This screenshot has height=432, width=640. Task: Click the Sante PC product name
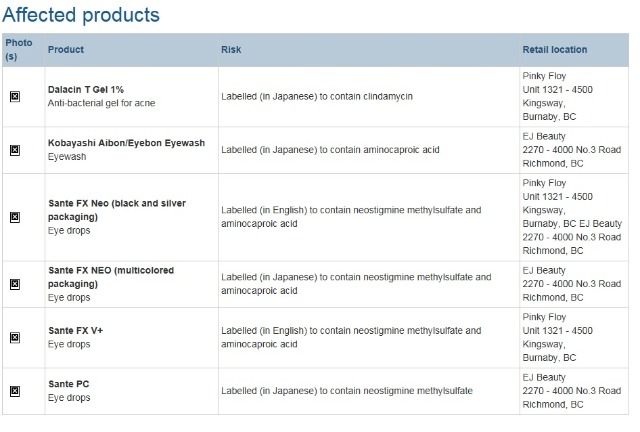click(x=69, y=384)
